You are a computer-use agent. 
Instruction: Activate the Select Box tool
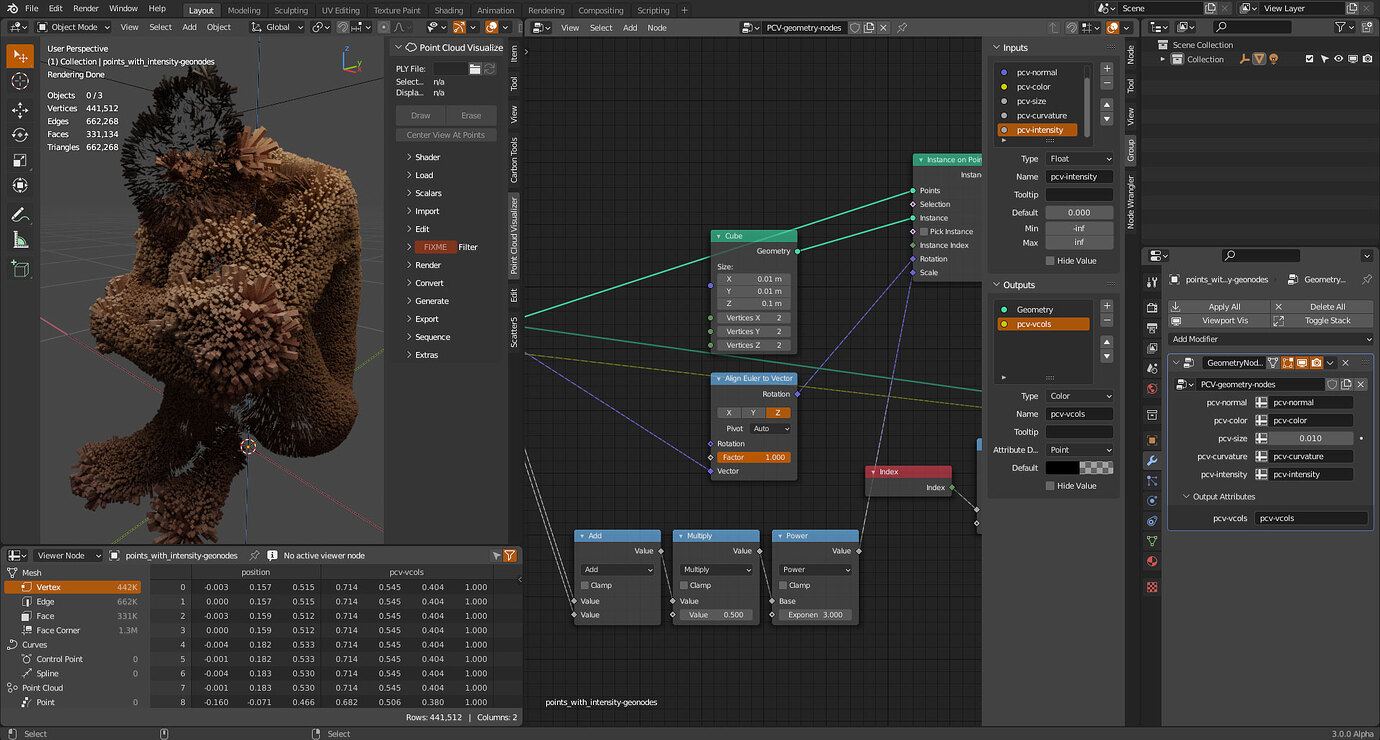pos(20,56)
